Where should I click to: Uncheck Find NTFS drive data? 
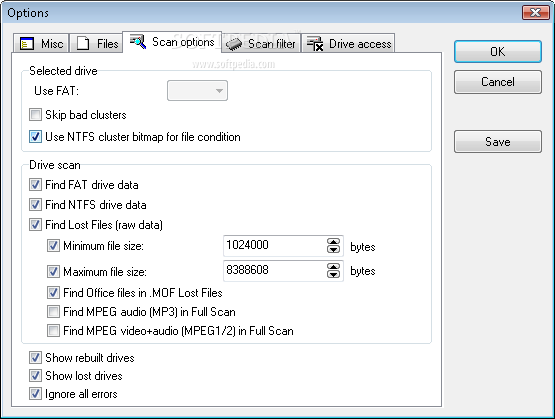pyautogui.click(x=35, y=205)
